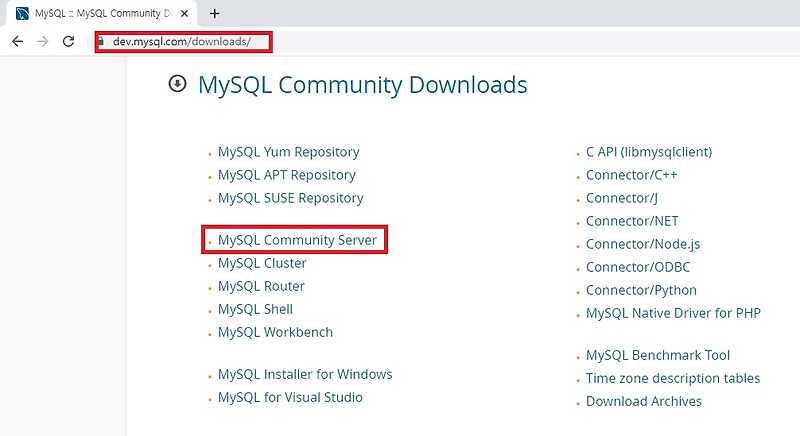Open a new tab with plus button

click(215, 14)
